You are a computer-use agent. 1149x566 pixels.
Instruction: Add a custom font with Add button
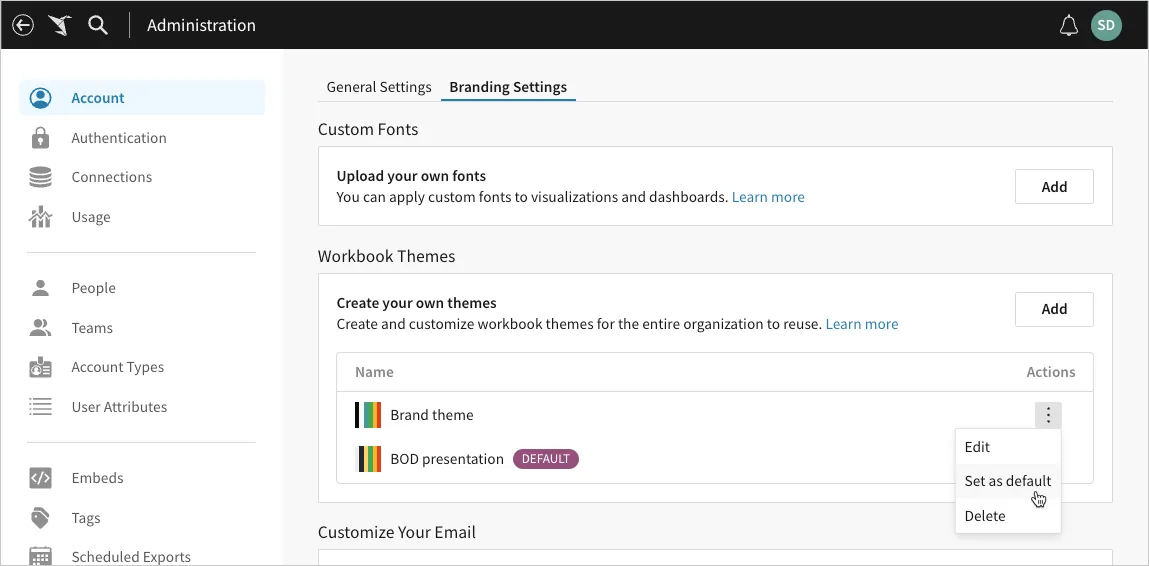1054,187
